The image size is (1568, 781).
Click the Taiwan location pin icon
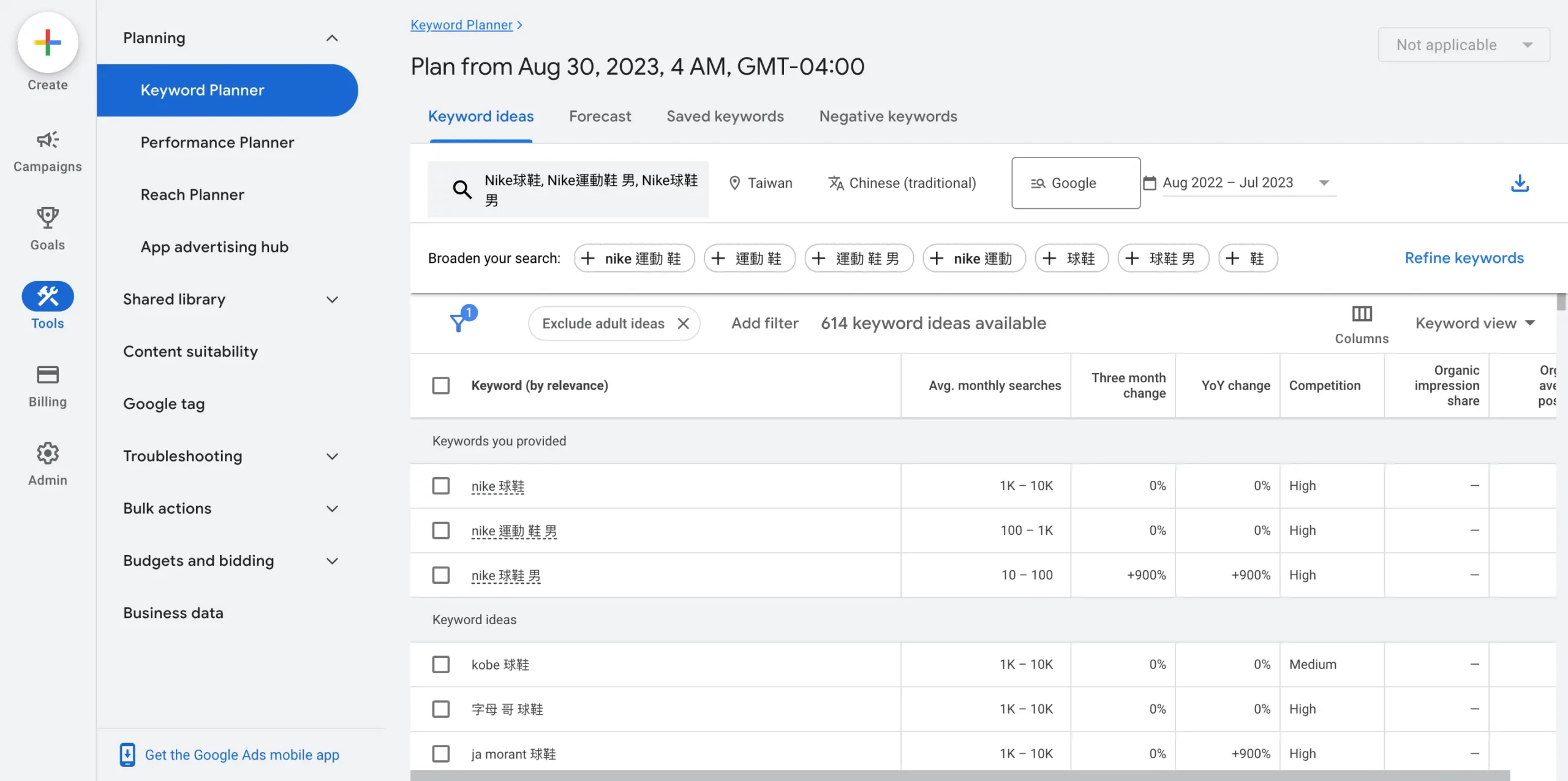[x=734, y=183]
